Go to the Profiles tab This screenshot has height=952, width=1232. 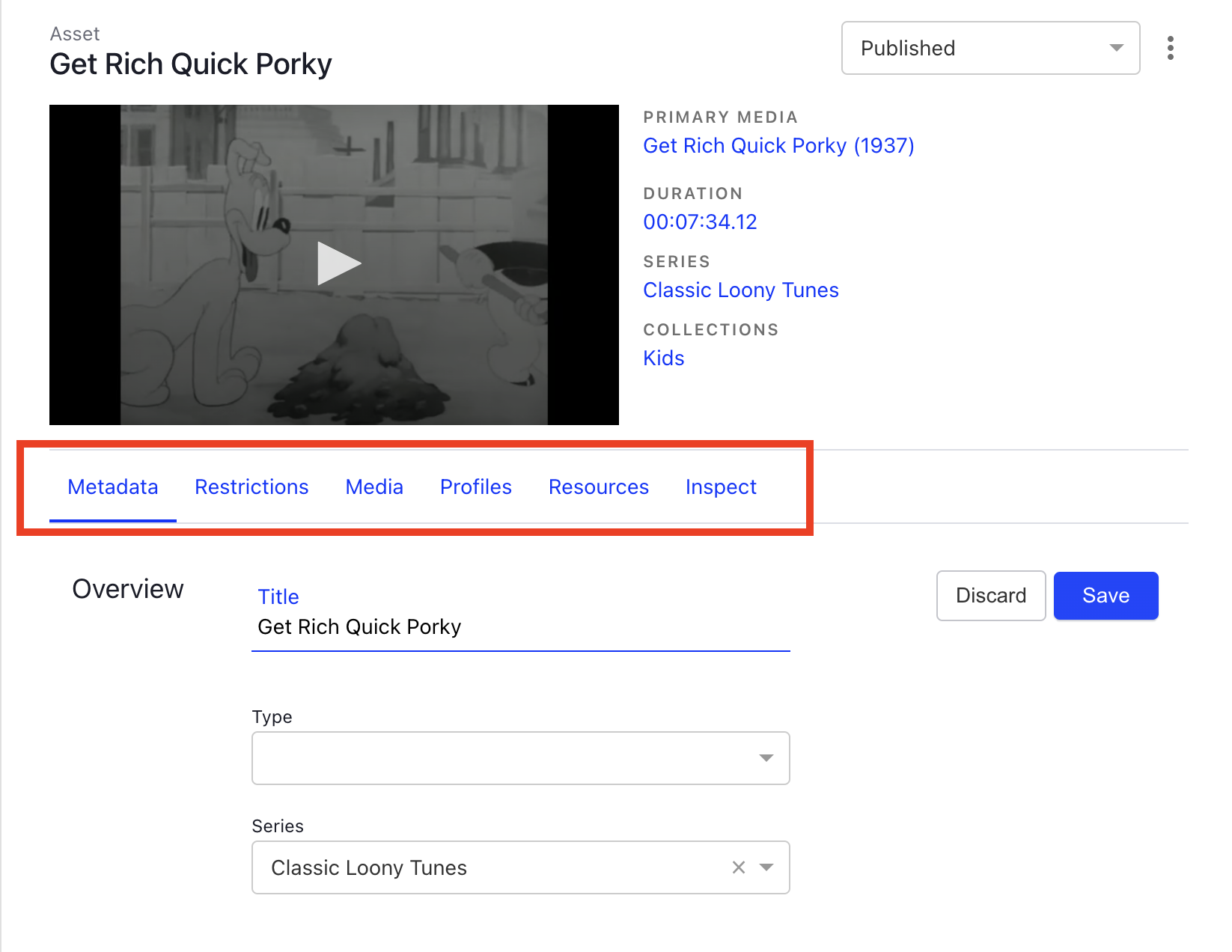tap(476, 487)
